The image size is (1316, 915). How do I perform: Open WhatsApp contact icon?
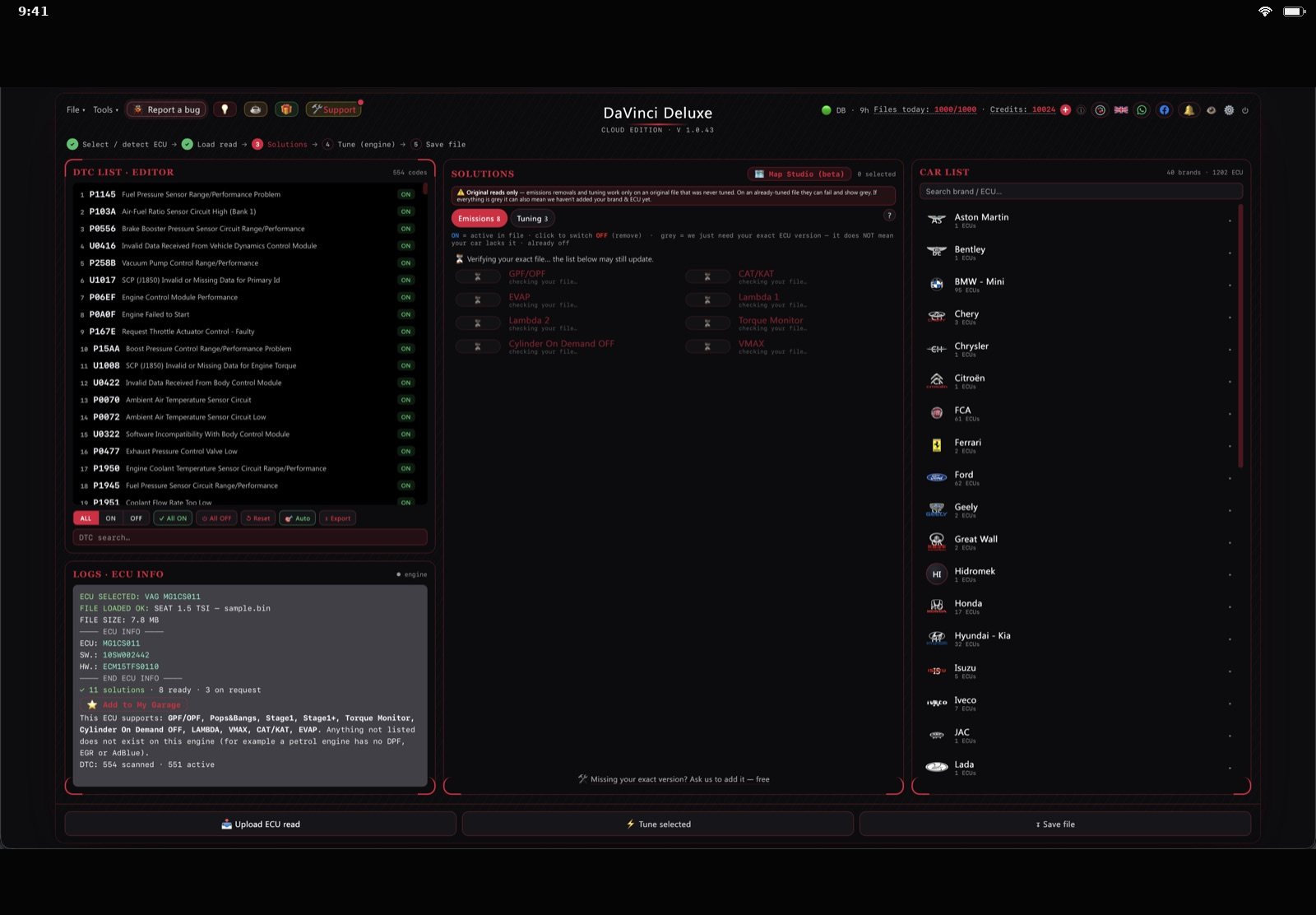pos(1142,110)
